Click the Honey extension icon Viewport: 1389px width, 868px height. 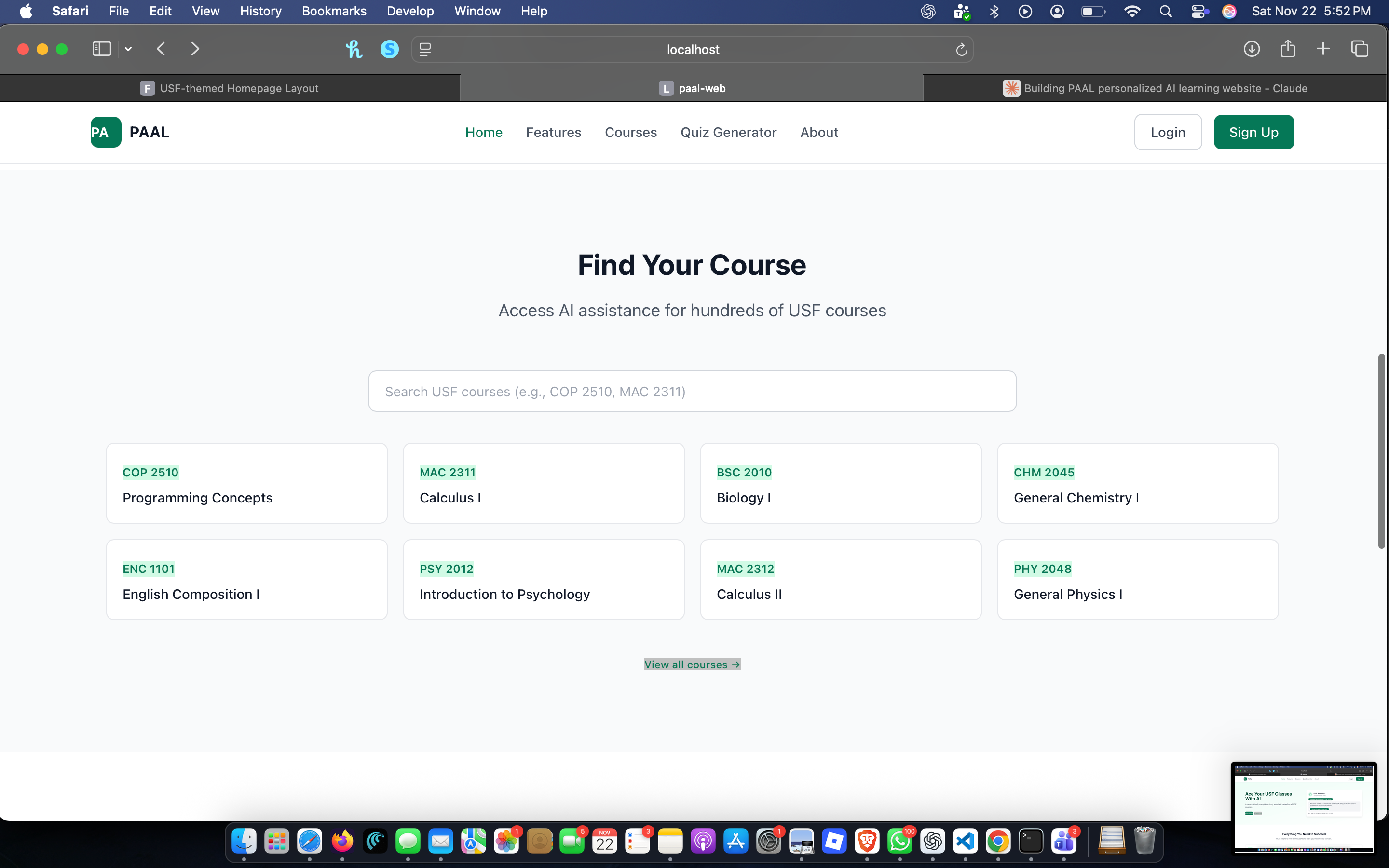[x=354, y=49]
